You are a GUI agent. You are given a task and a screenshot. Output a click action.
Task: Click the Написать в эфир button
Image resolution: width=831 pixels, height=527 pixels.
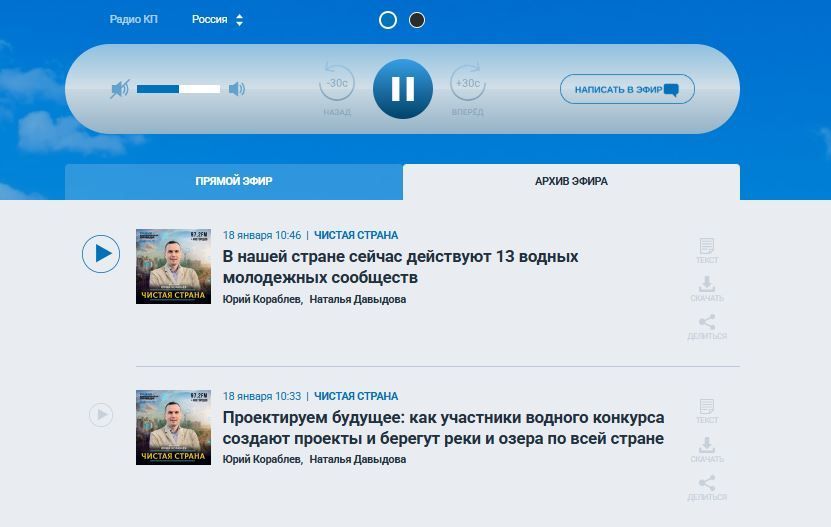627,89
